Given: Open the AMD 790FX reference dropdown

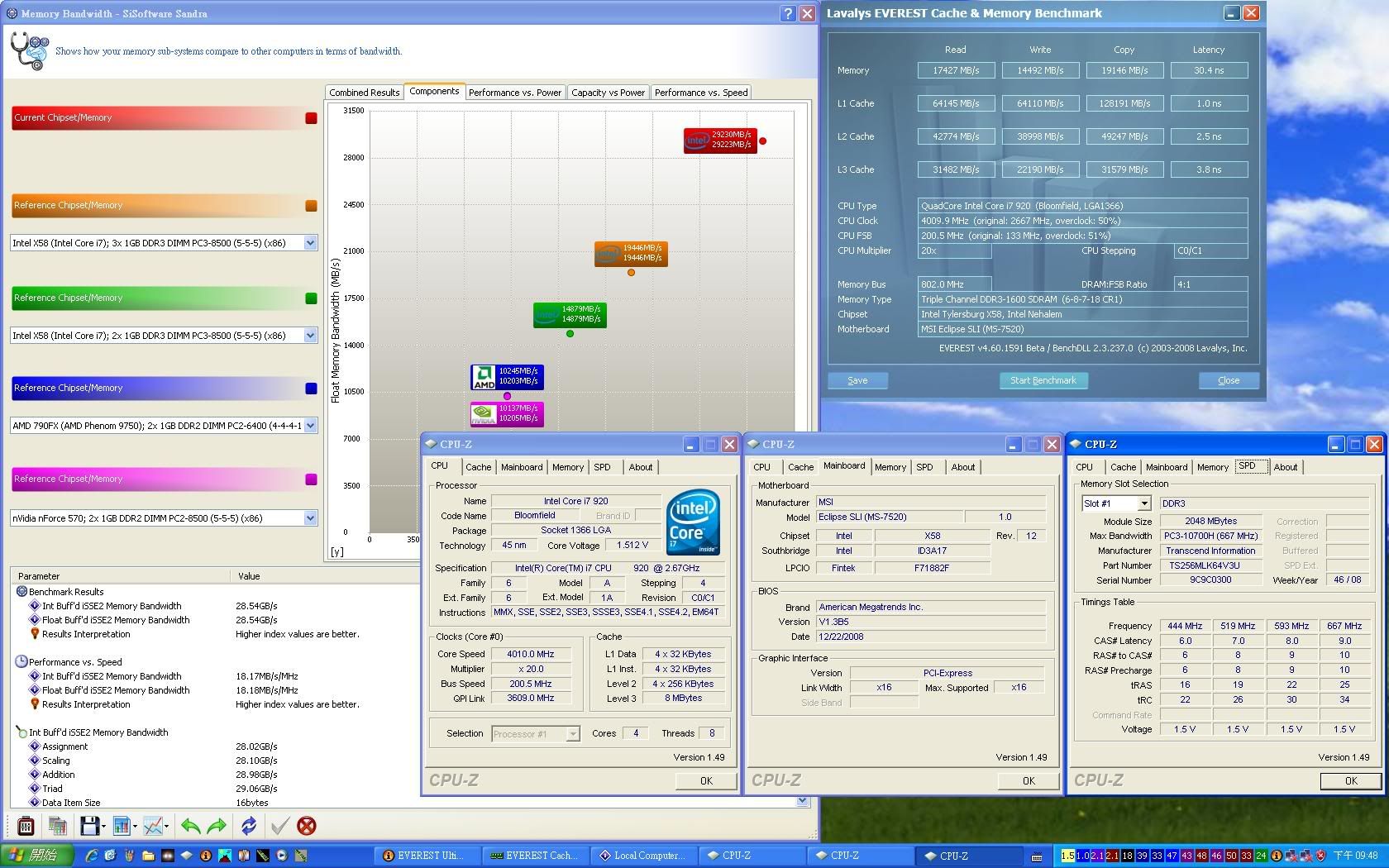Looking at the screenshot, I should [x=310, y=426].
